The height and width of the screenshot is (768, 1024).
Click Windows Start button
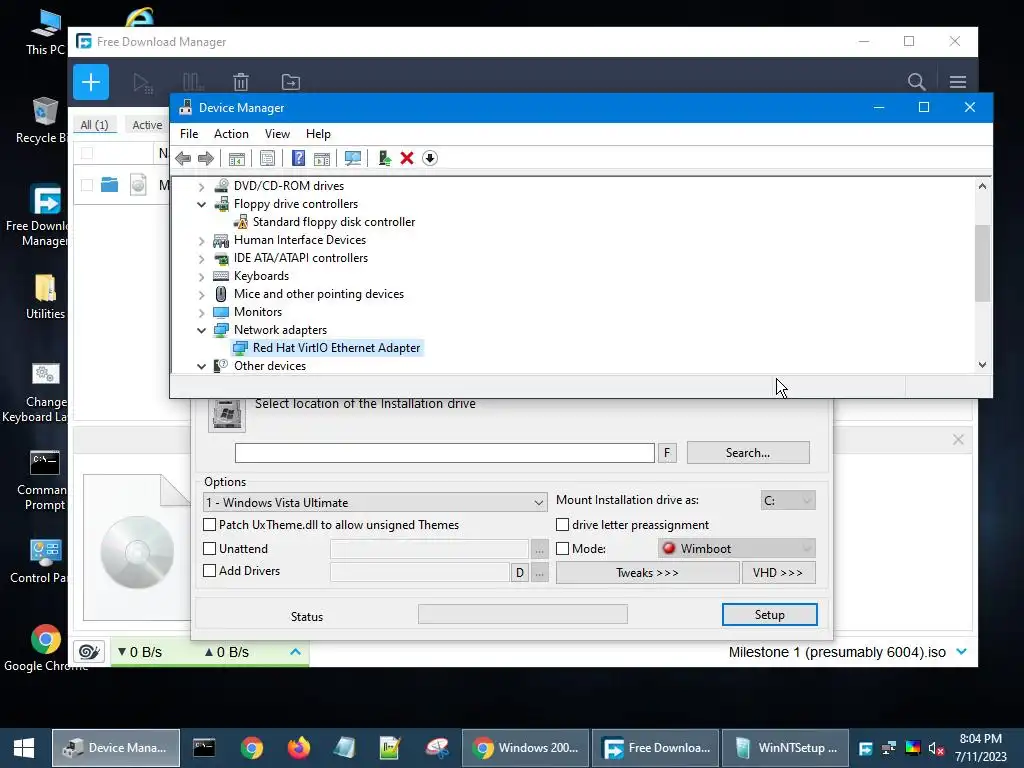tap(24, 748)
